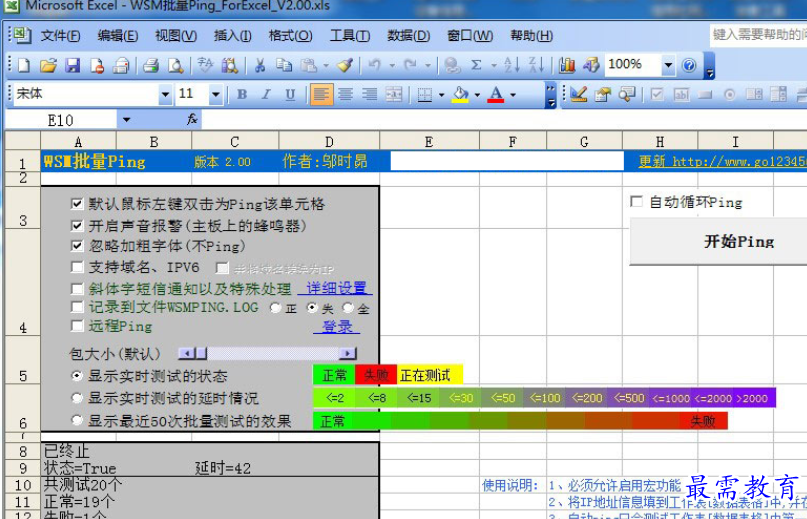Open the 工具(T) menu
Screen dimensions: 807x519
point(350,36)
